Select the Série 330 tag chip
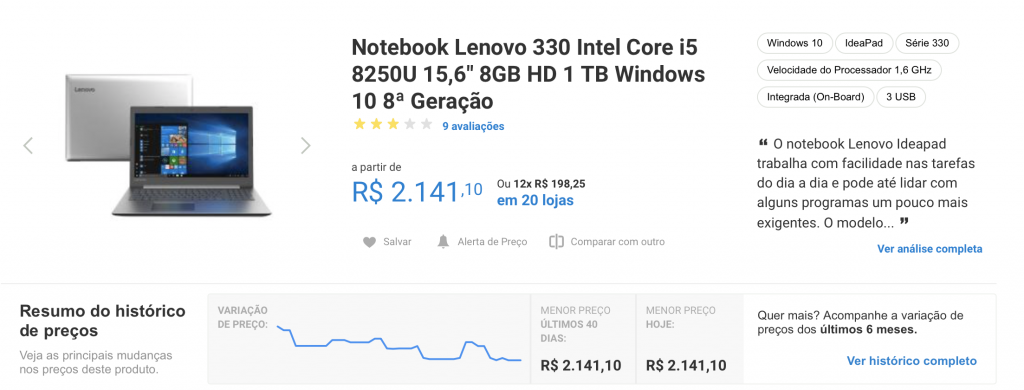The image size is (1024, 390). 927,43
